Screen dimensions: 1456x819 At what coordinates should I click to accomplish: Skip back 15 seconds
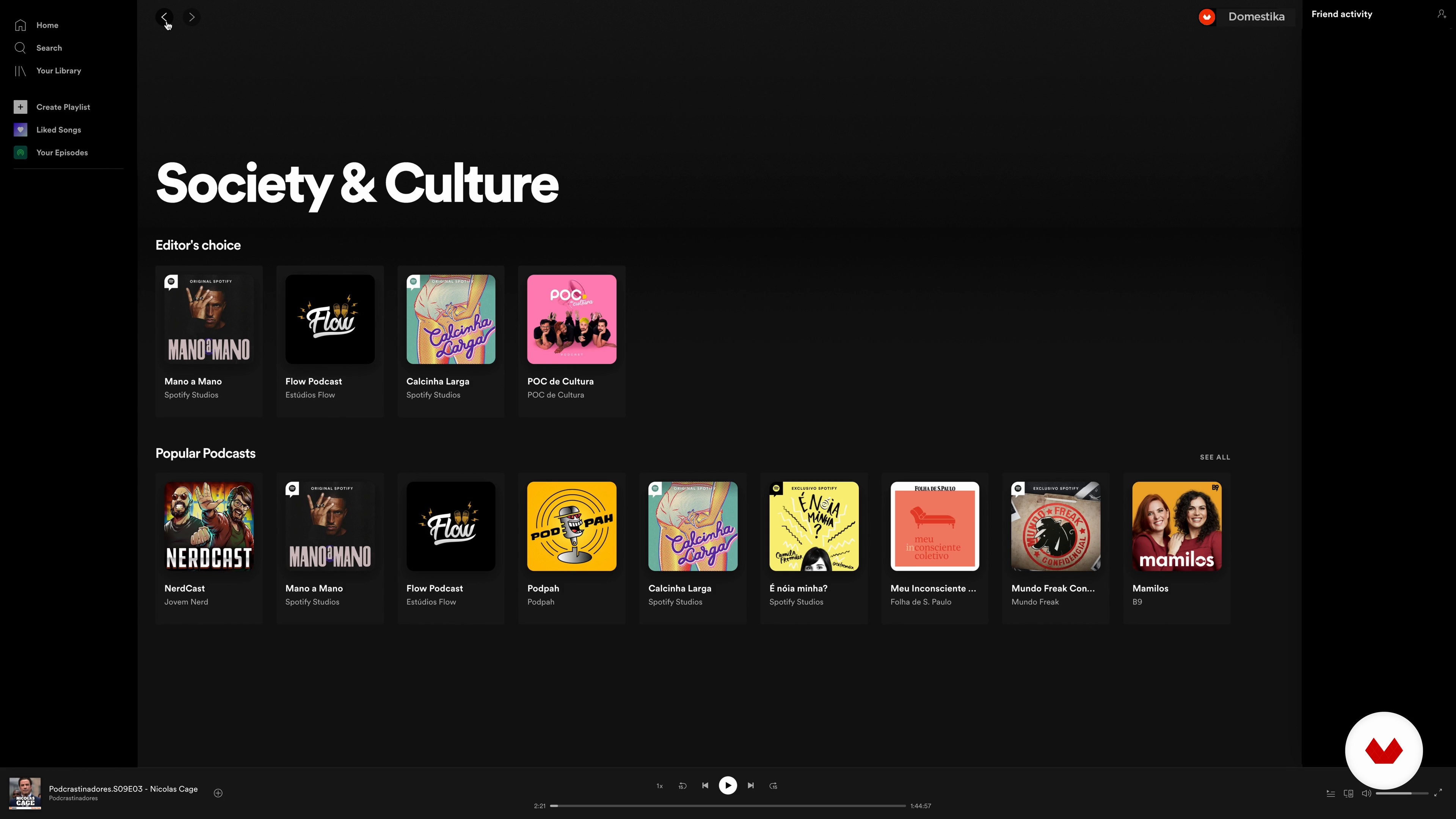point(682,786)
